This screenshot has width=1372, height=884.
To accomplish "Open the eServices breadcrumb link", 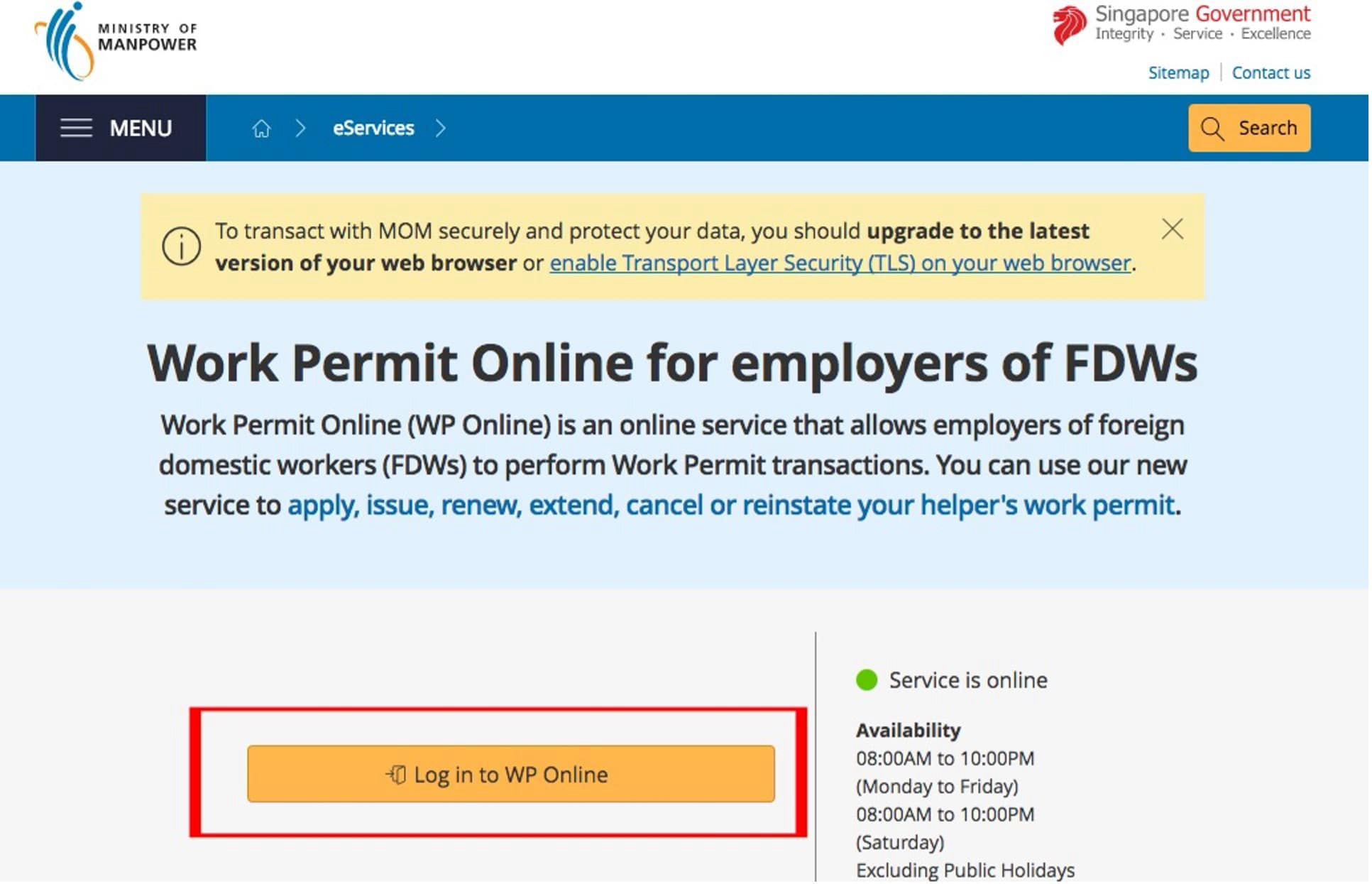I will click(373, 128).
